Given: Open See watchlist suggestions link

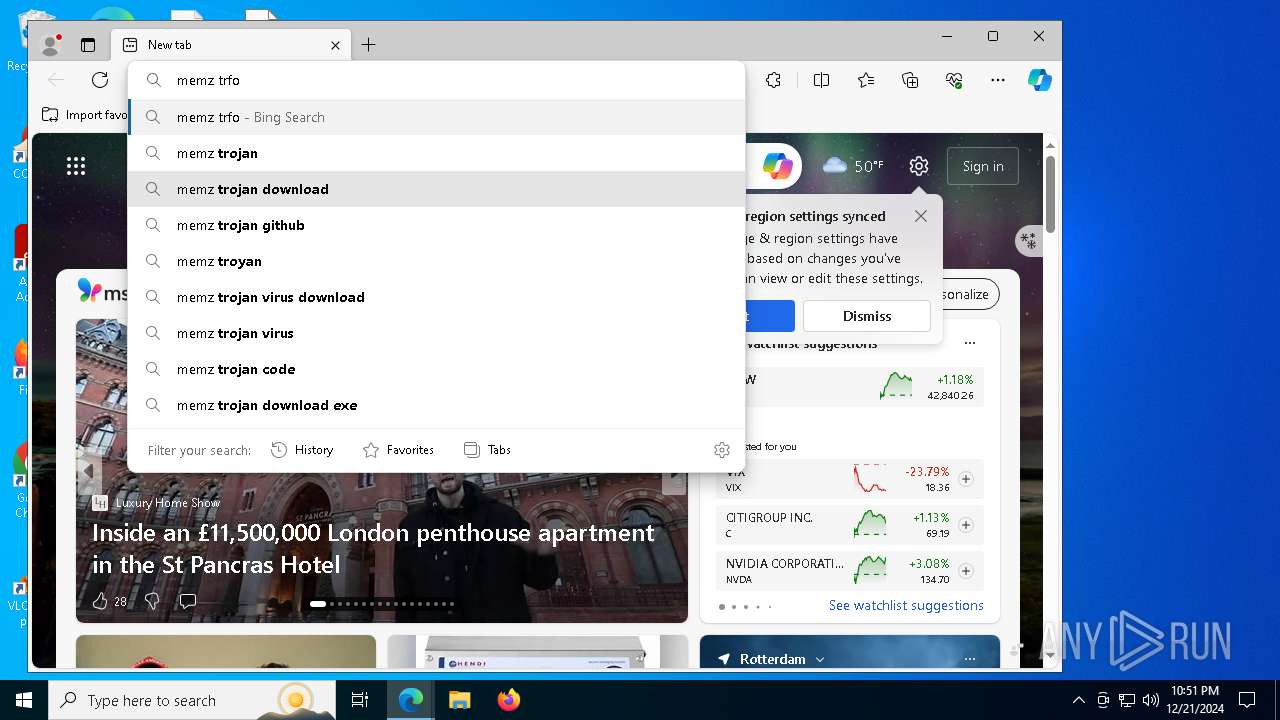Looking at the screenshot, I should pos(906,605).
